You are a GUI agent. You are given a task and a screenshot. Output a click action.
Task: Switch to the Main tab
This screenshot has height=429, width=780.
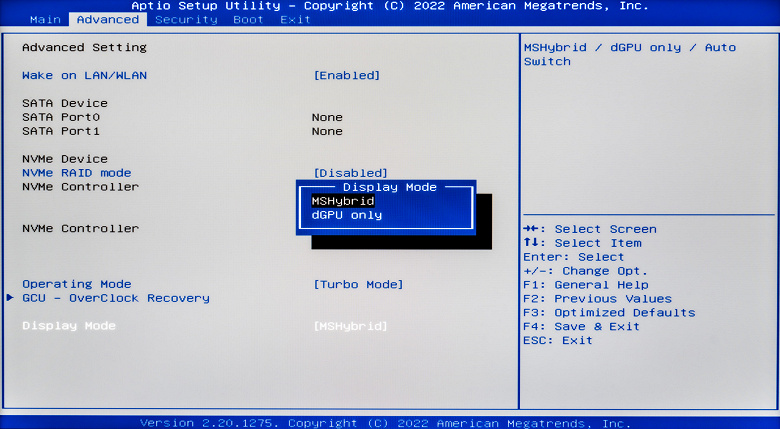45,20
